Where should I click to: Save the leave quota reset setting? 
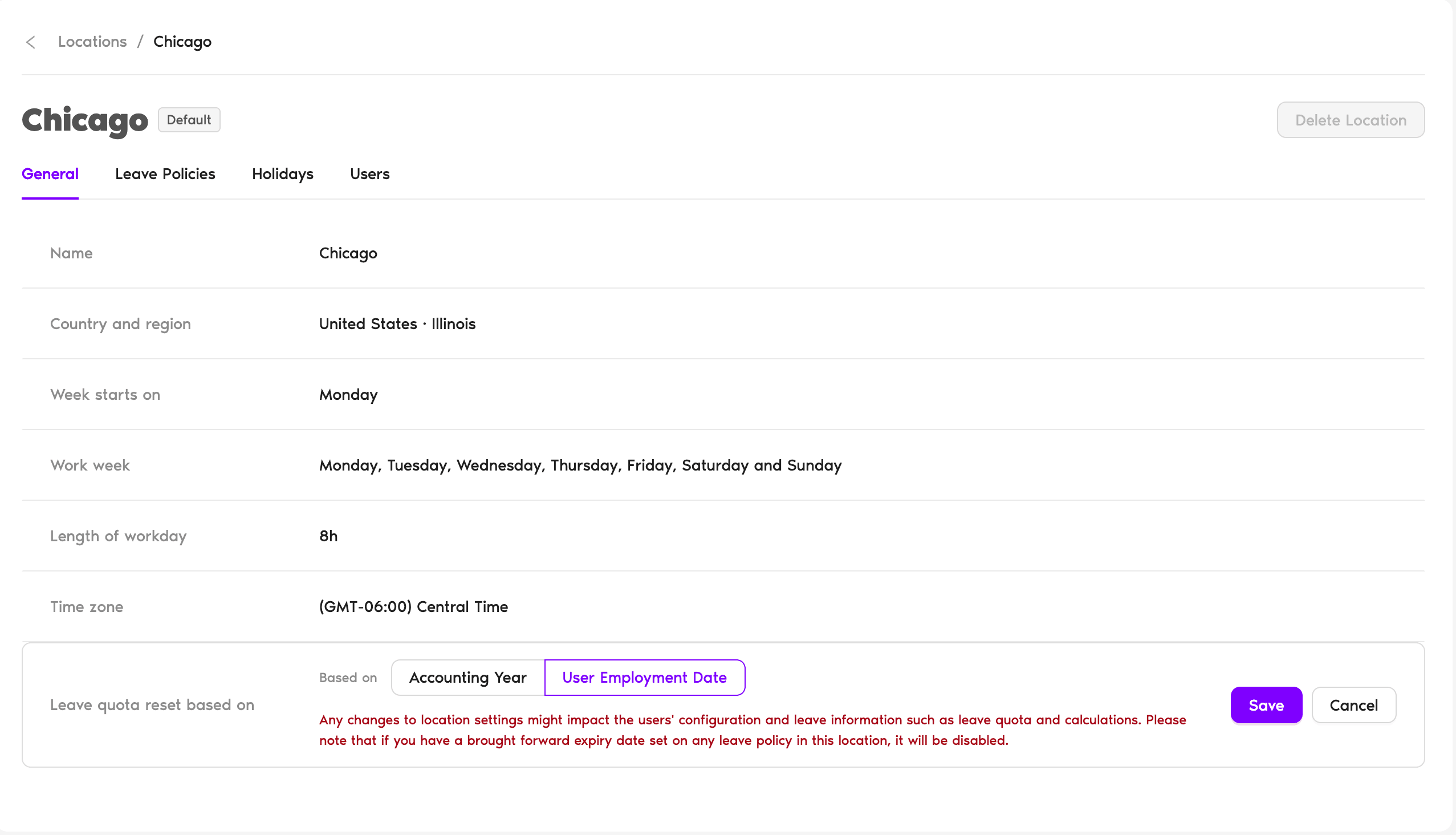tap(1266, 705)
